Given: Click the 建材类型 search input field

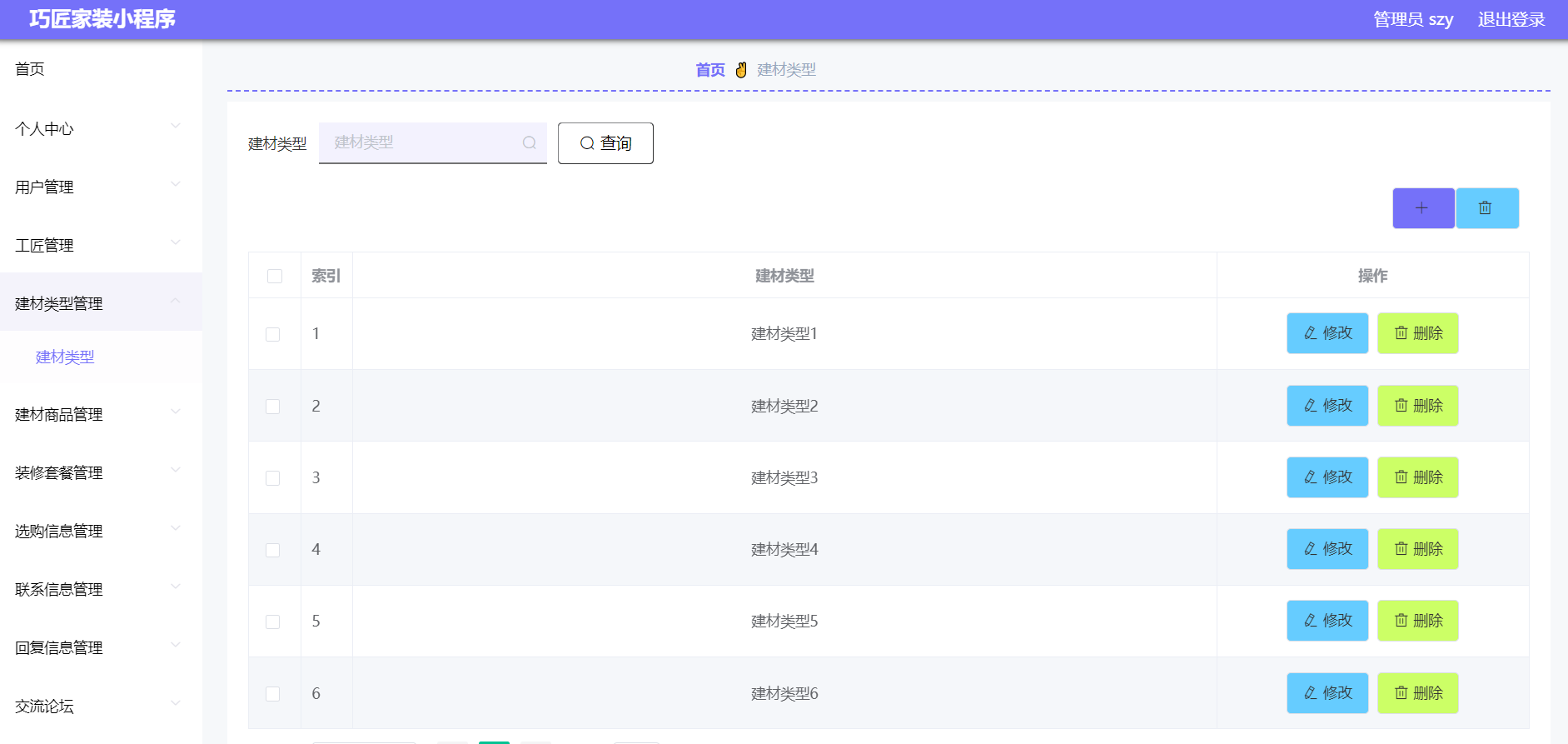Looking at the screenshot, I should coord(433,143).
